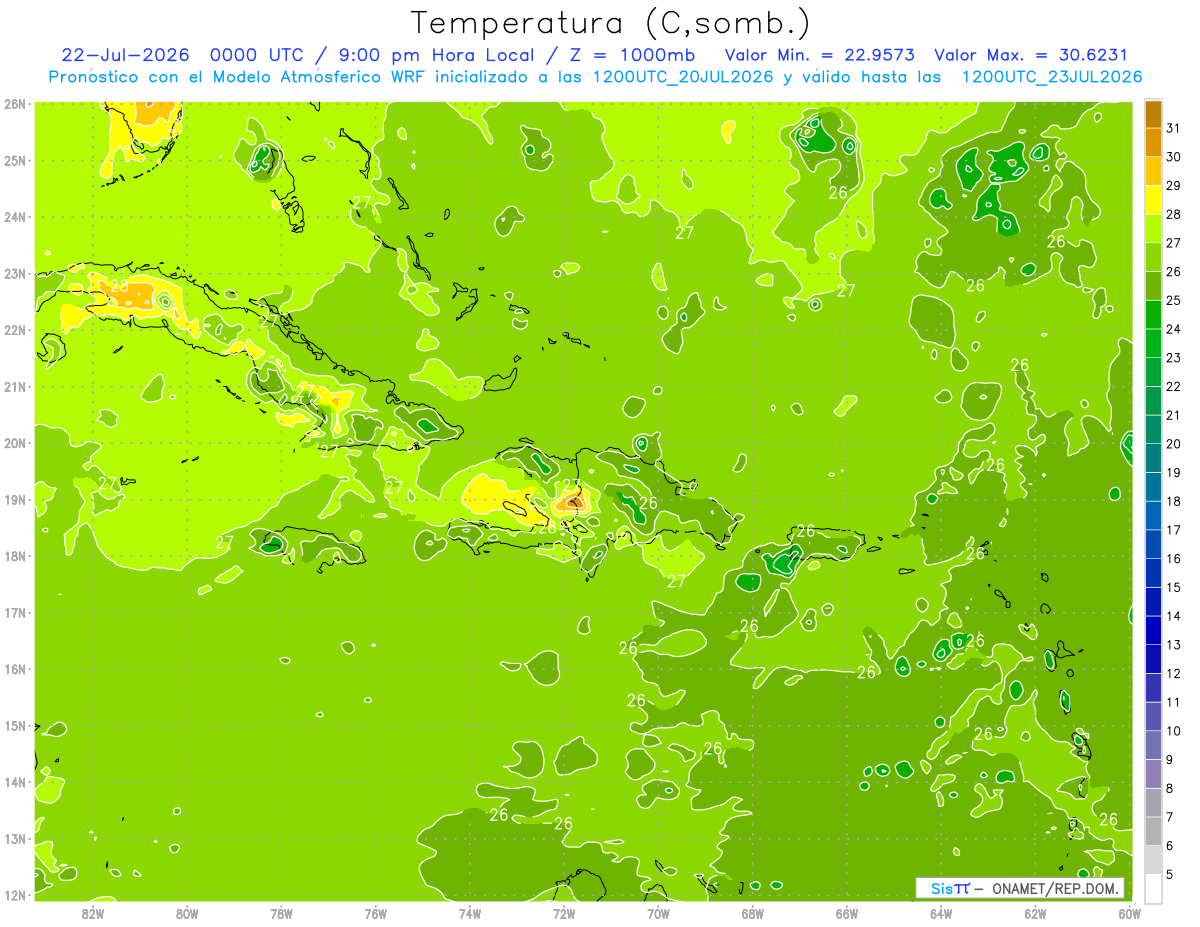This screenshot has width=1200, height=927.
Task: Click the initialization time '1200UTC_20JUL2026'
Action: click(x=683, y=77)
